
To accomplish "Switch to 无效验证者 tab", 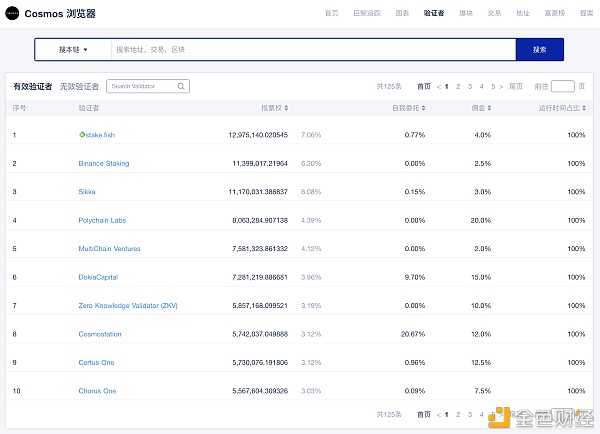I will tap(79, 87).
